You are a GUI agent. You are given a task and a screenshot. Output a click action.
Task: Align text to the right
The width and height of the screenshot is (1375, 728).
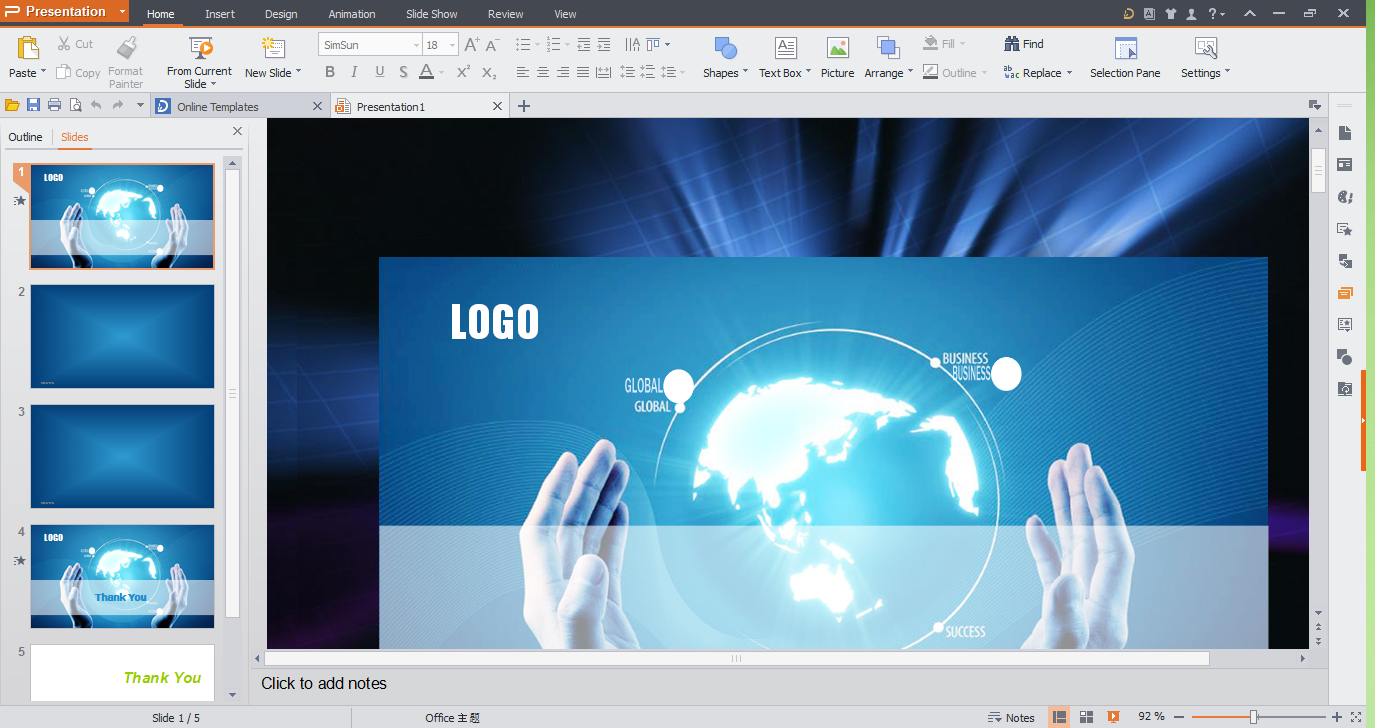coord(563,72)
